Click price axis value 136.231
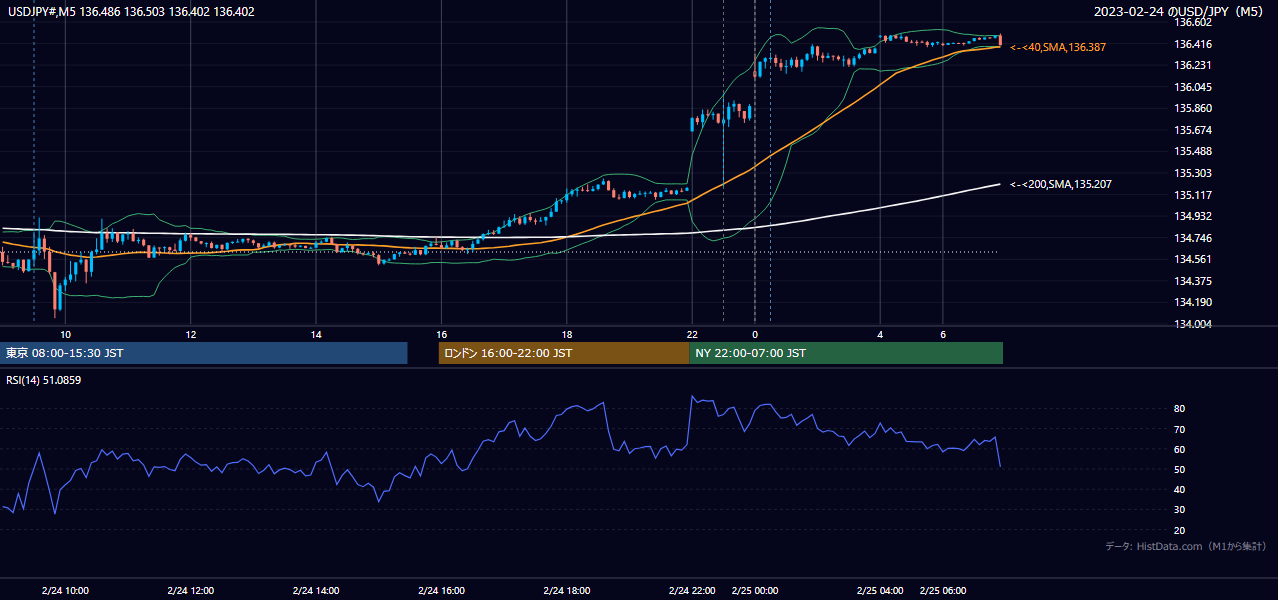Image resolution: width=1278 pixels, height=600 pixels. coord(1193,65)
